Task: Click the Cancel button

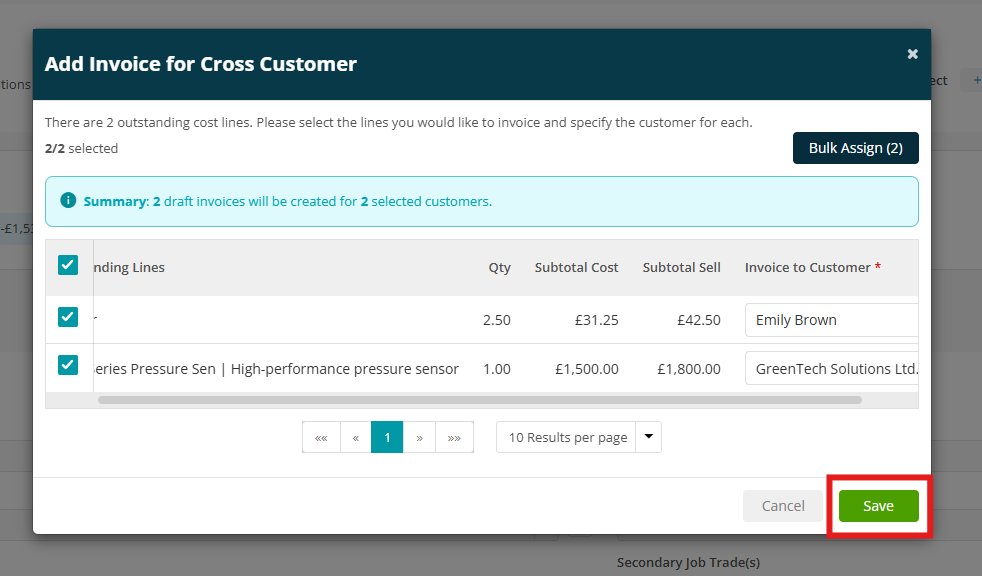Action: 783,506
